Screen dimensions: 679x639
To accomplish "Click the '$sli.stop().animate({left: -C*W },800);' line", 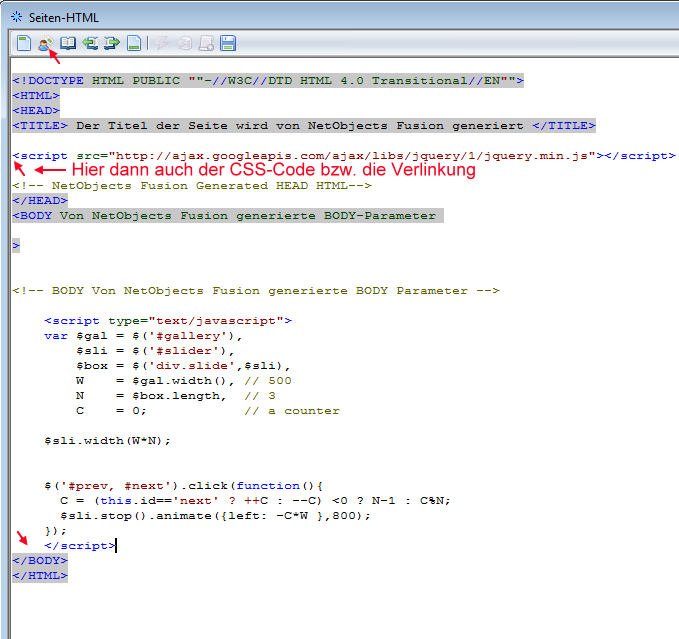I will pos(215,516).
